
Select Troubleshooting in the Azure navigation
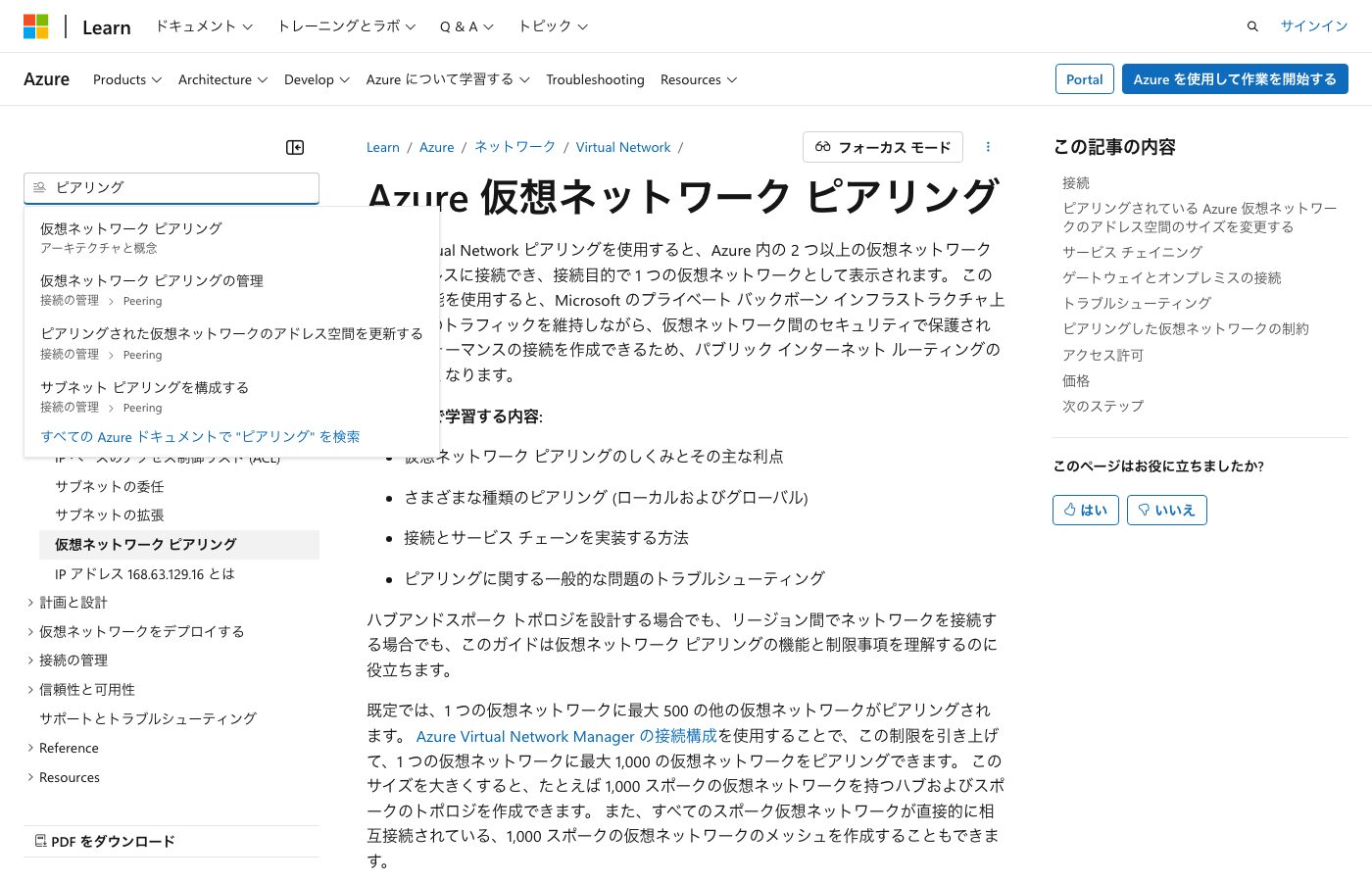595,79
